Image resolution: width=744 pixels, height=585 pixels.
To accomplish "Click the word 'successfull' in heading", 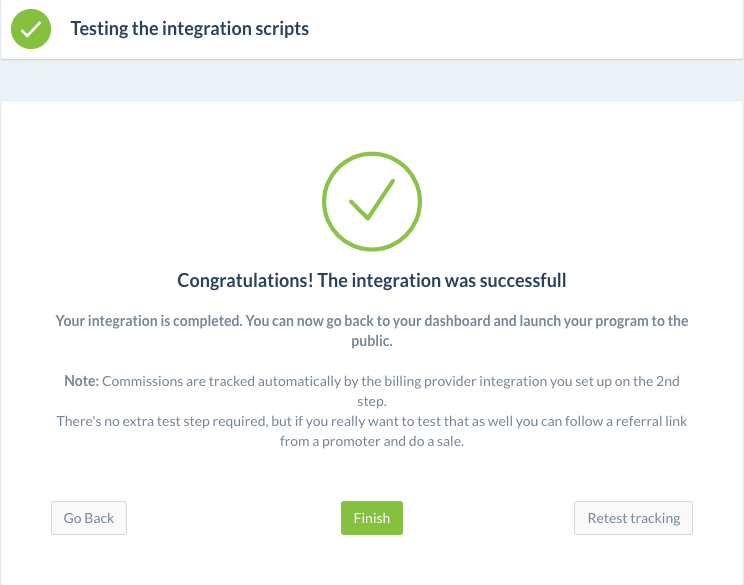I will click(523, 280).
